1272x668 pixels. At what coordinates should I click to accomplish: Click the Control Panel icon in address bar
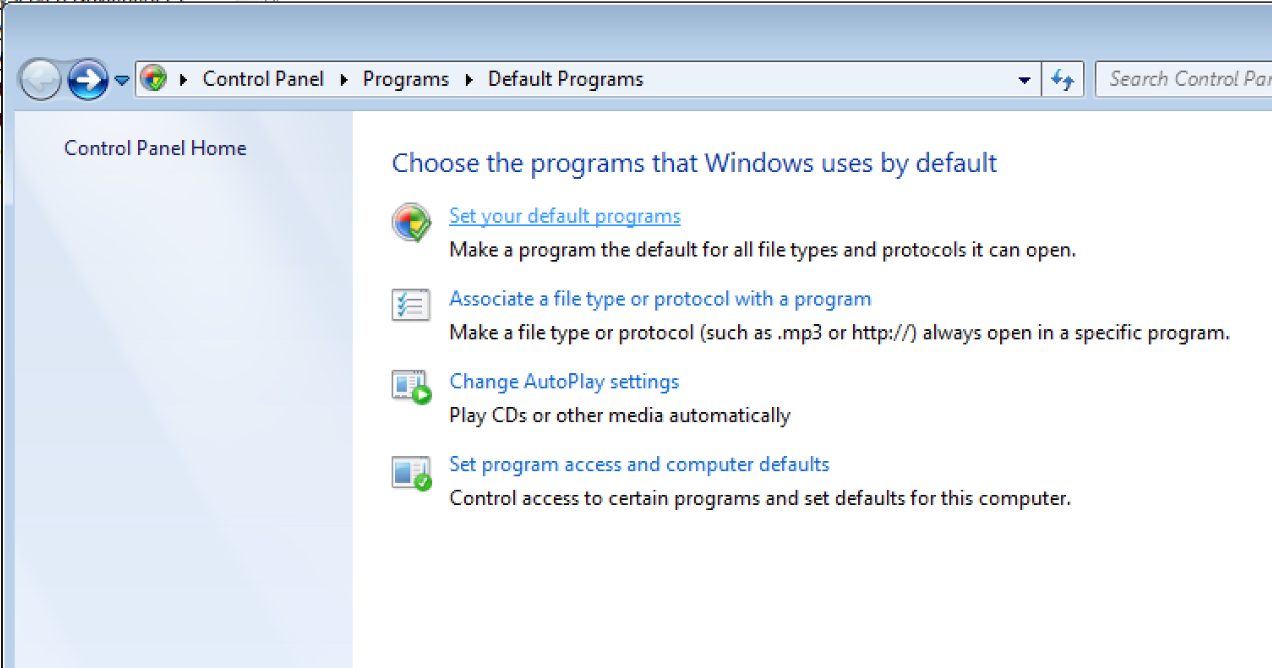click(x=154, y=79)
